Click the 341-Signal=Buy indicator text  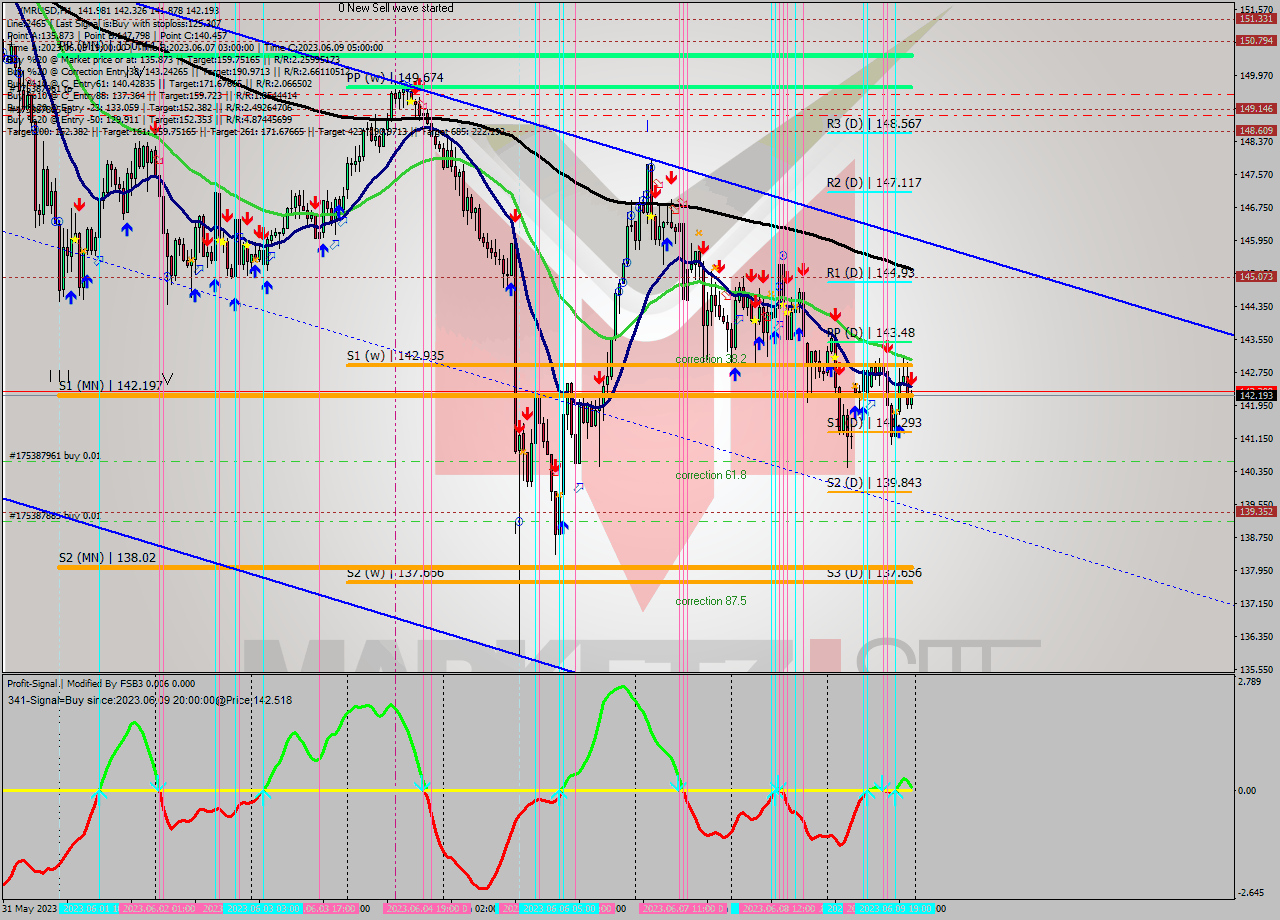150,700
